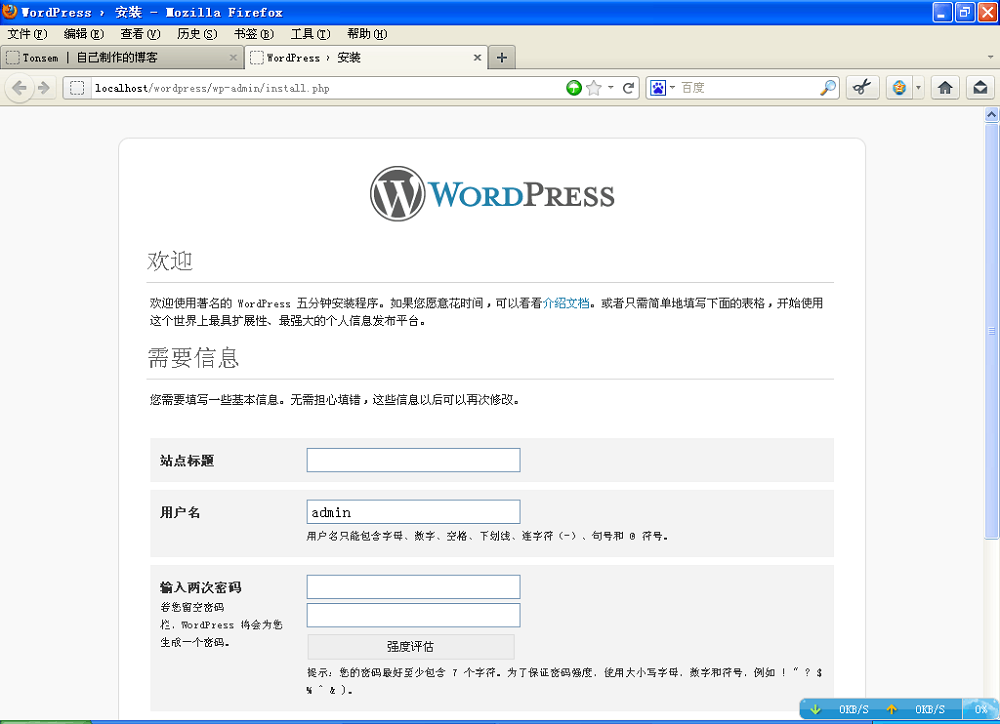Viewport: 1000px width, 724px height.
Task: Click the magnifier search icon
Action: click(x=828, y=88)
